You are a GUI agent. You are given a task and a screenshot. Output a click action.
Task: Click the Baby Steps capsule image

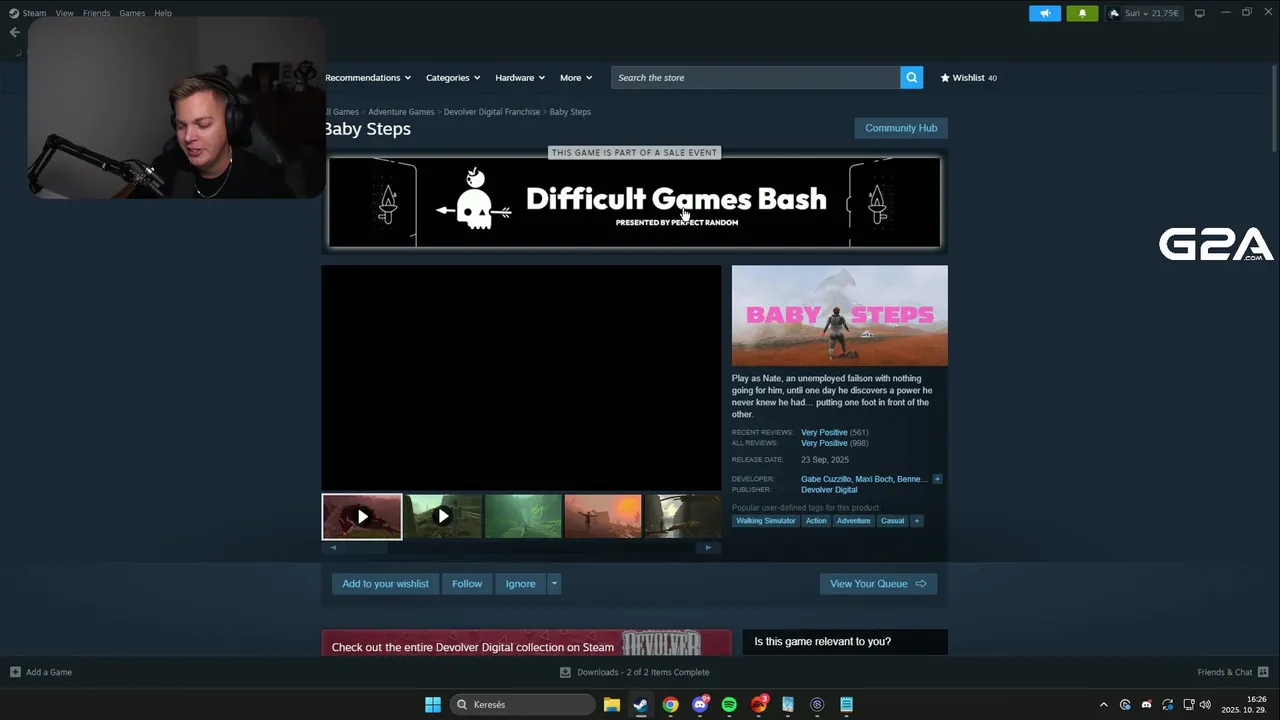[839, 315]
